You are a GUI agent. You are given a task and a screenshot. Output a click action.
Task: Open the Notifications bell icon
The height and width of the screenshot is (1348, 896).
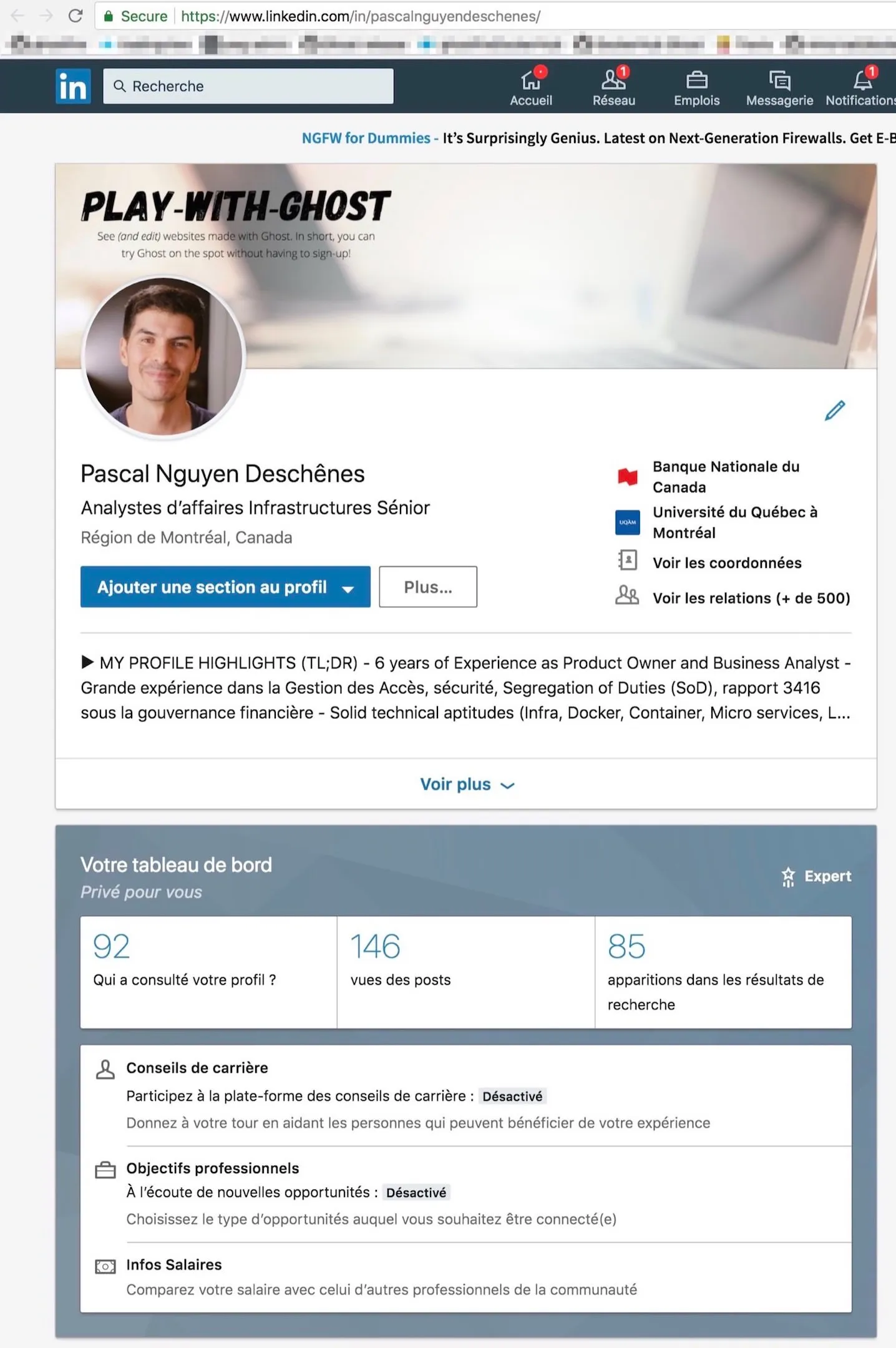pyautogui.click(x=863, y=80)
